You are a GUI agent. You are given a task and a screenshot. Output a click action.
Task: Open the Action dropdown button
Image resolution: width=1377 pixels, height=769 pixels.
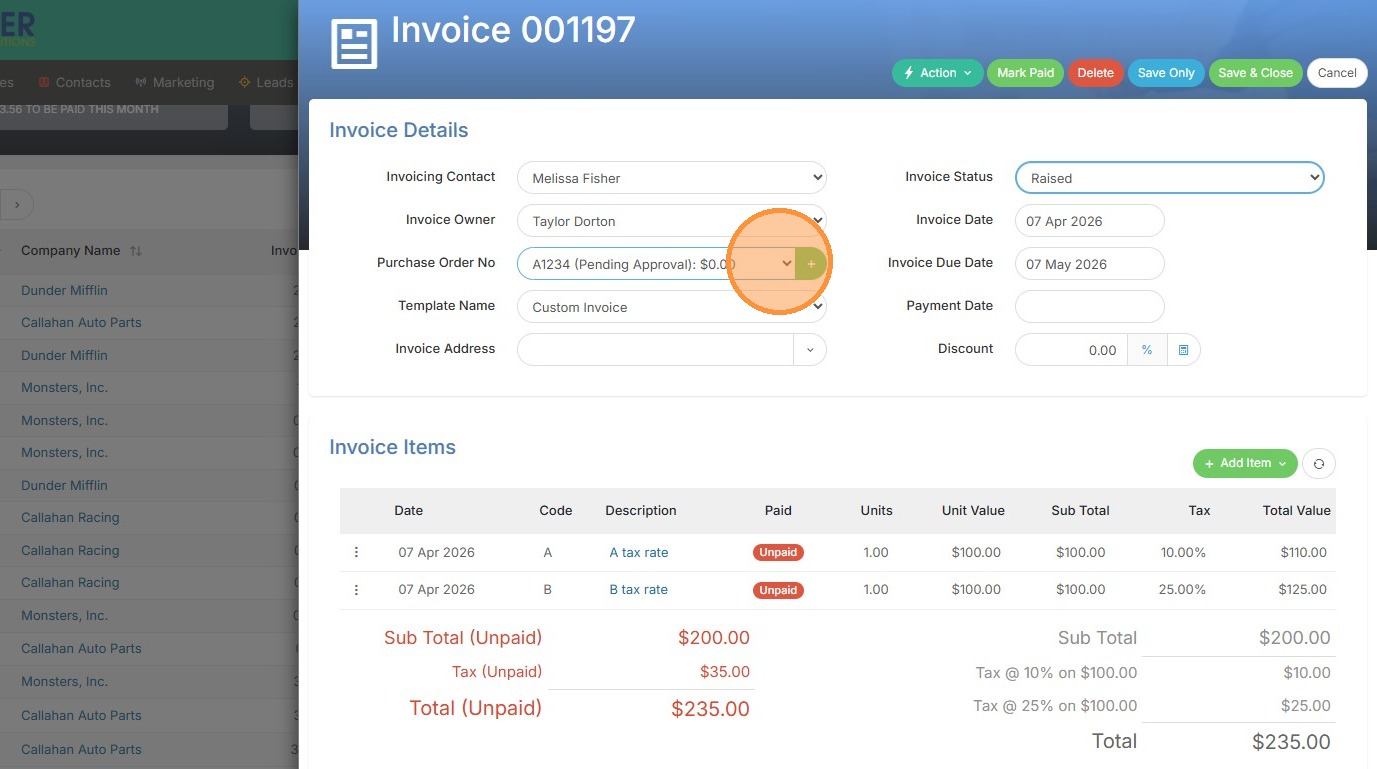(938, 73)
